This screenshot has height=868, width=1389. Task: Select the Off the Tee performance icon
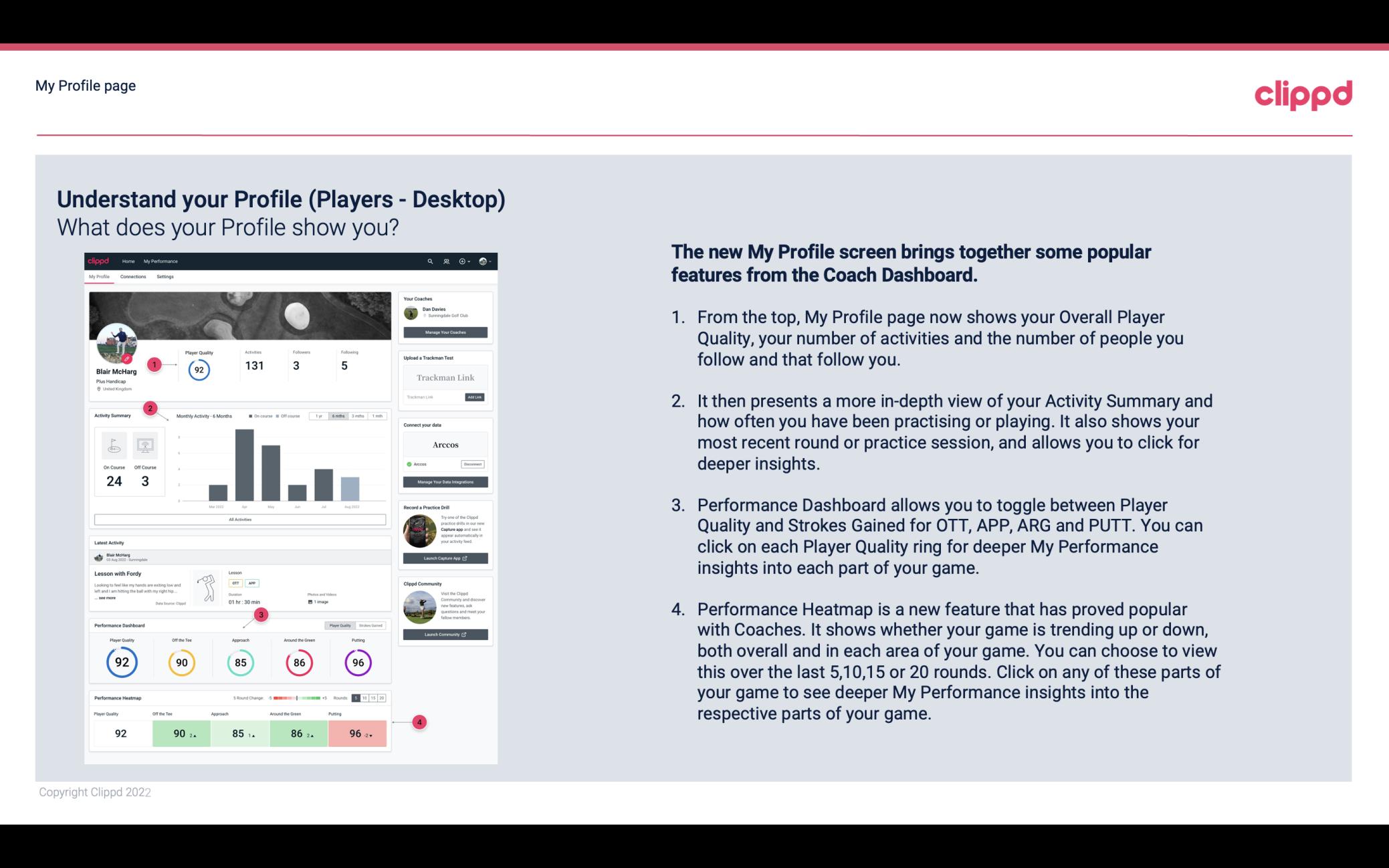[181, 662]
